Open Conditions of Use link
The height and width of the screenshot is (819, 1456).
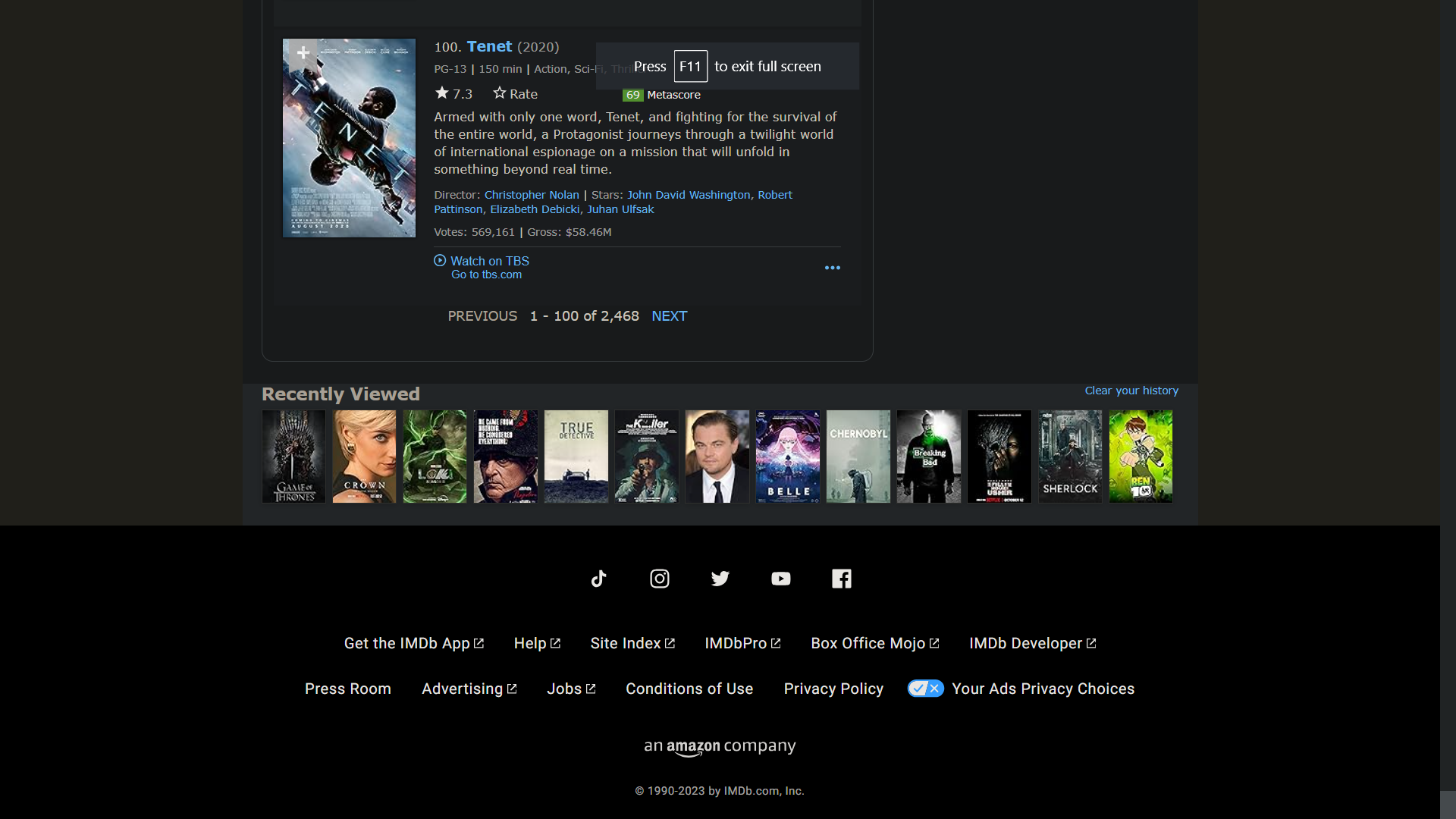689,689
